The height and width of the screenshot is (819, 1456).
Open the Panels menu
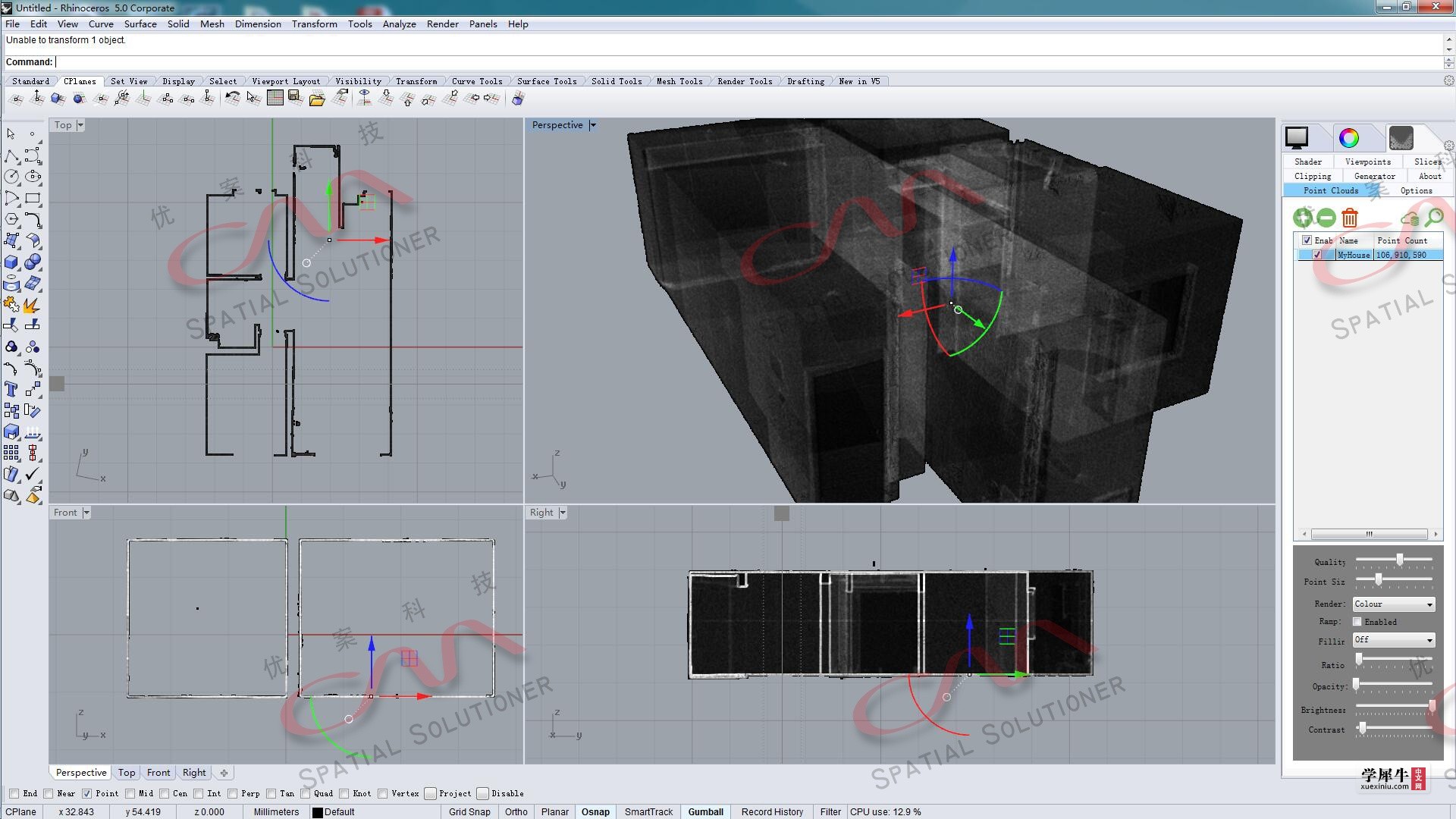coord(483,24)
